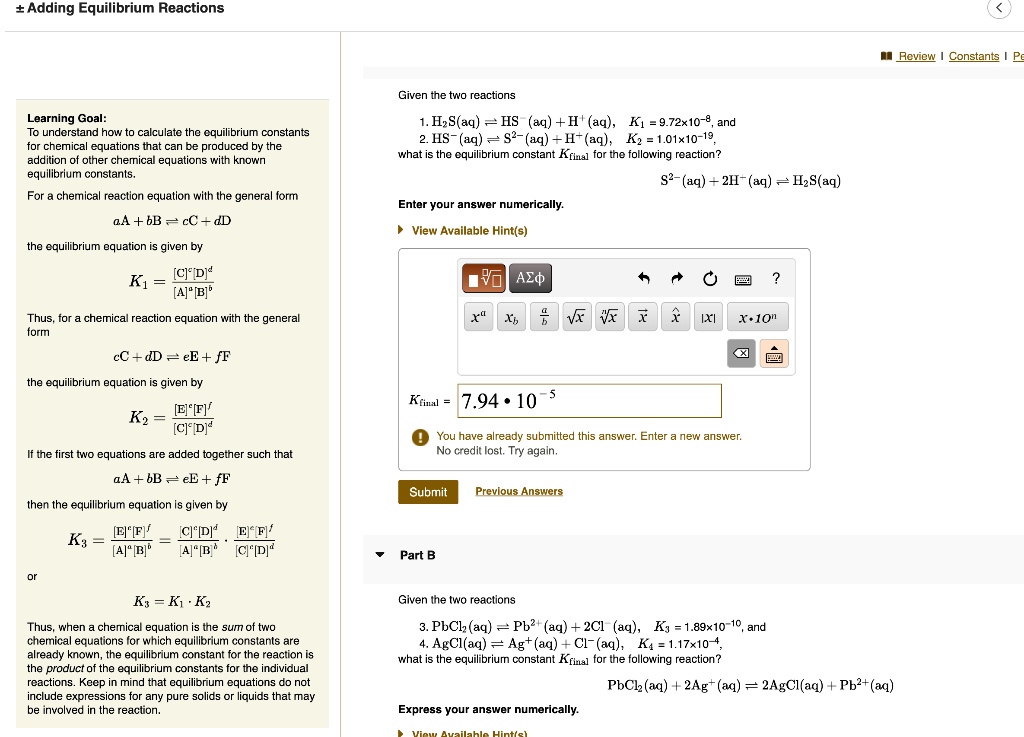Open help with the question mark icon
Screen dimensions: 1024x737
776,279
